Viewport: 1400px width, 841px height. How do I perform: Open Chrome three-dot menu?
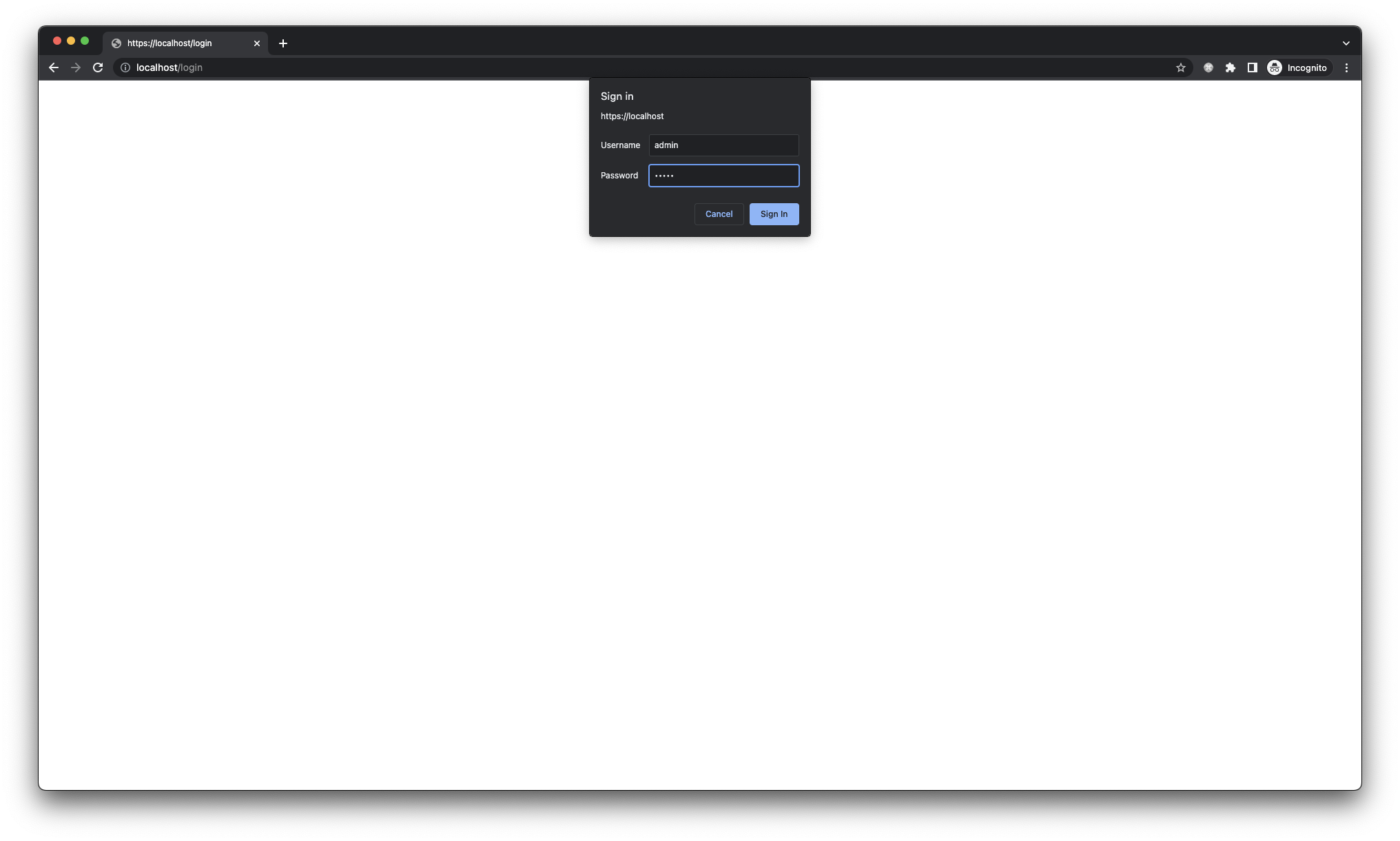click(1346, 68)
